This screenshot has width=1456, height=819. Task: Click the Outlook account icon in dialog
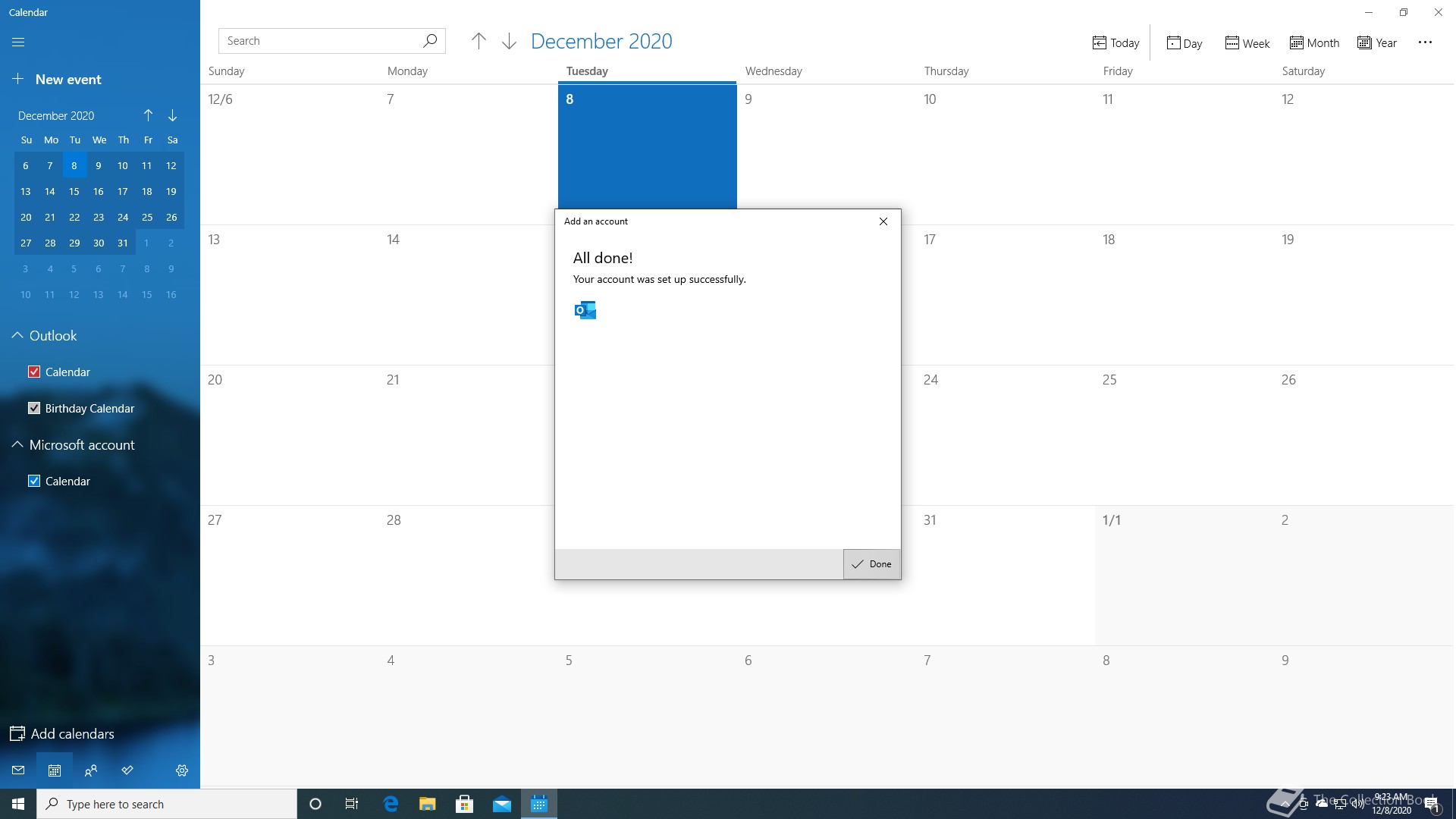[585, 310]
